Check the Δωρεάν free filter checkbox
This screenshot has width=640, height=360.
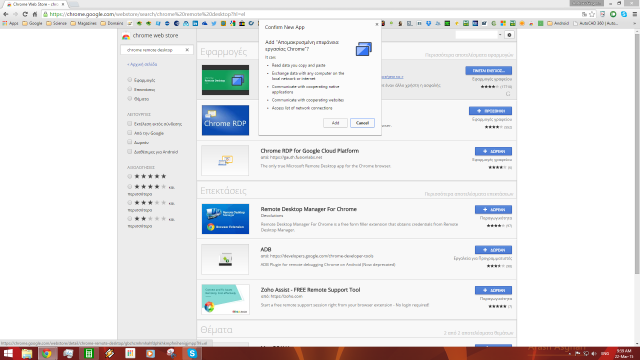click(129, 142)
